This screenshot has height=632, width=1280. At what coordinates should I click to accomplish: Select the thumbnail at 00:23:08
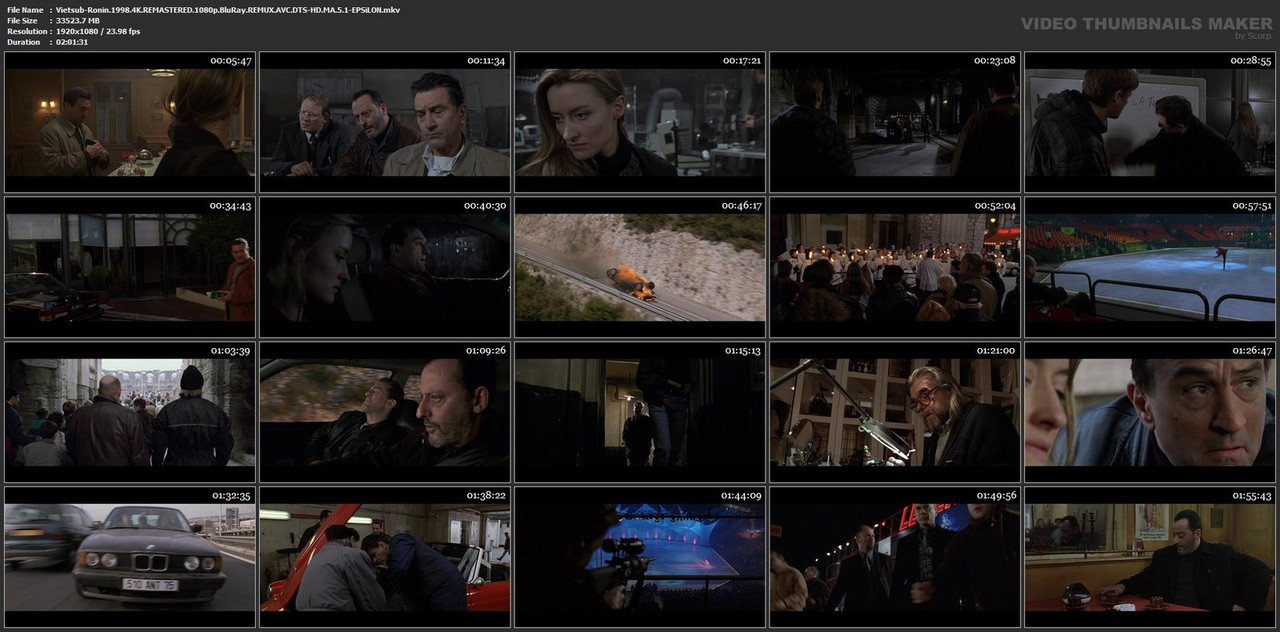[895, 122]
